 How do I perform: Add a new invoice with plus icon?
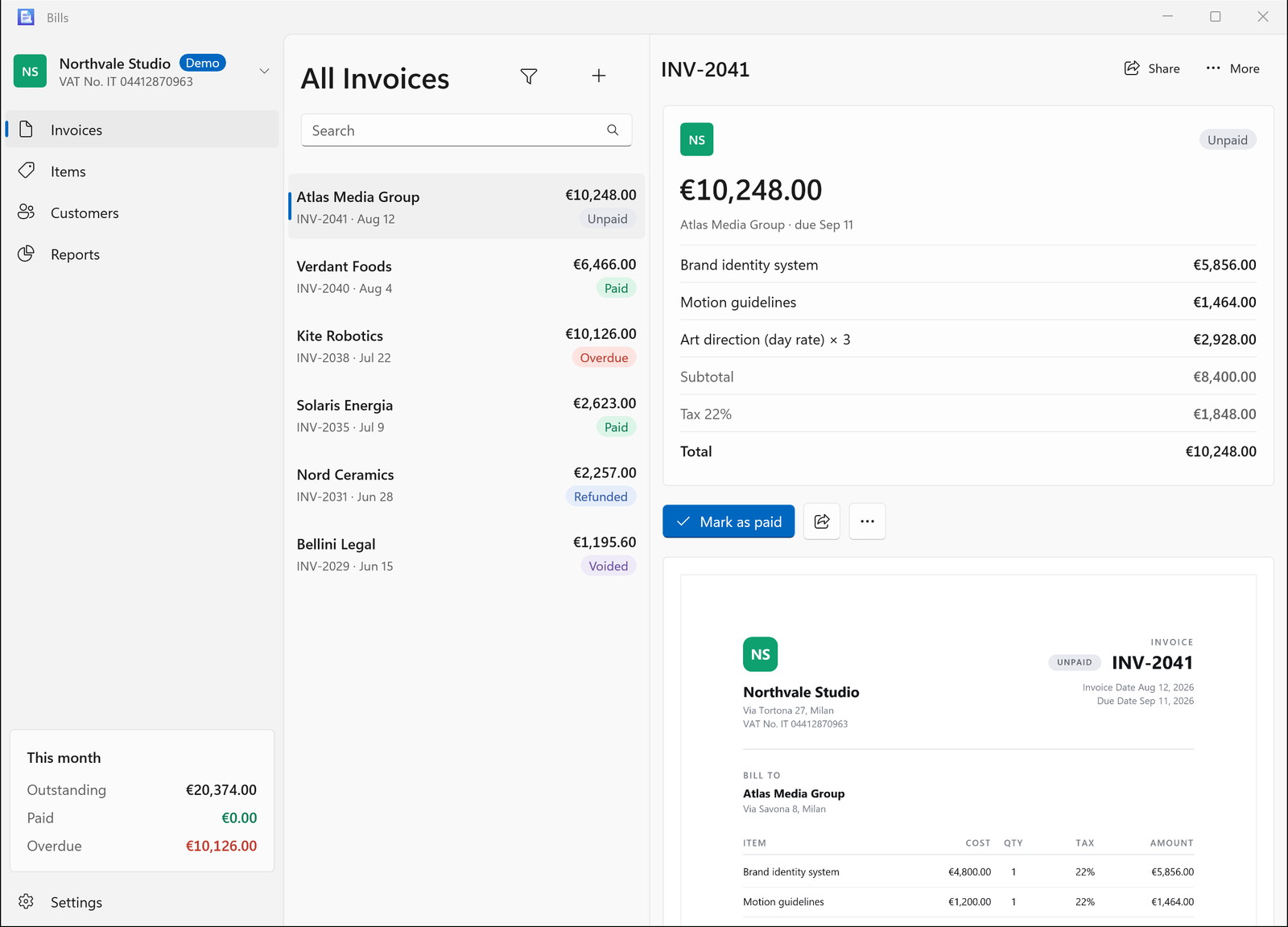pos(599,76)
